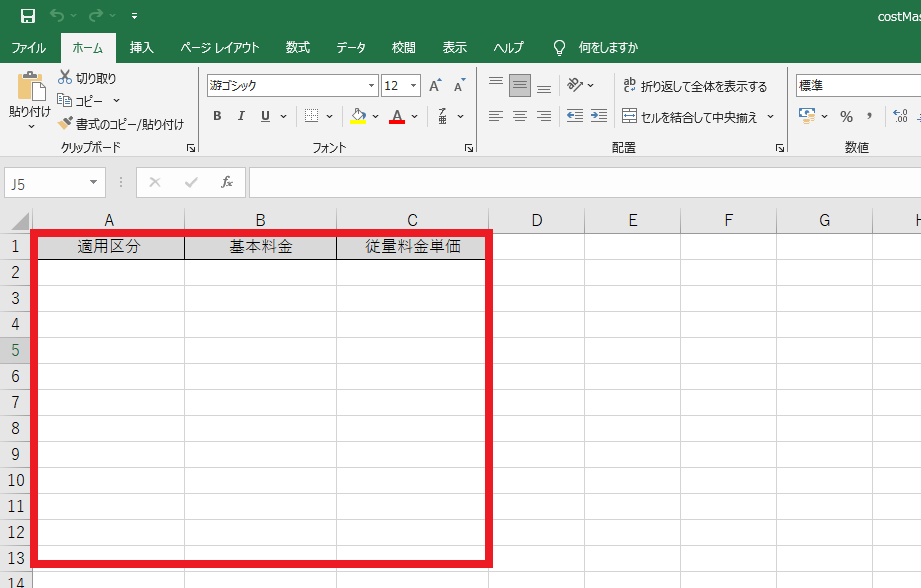Switch to the 数式 (Formulas) tab
921x588 pixels.
[x=297, y=47]
